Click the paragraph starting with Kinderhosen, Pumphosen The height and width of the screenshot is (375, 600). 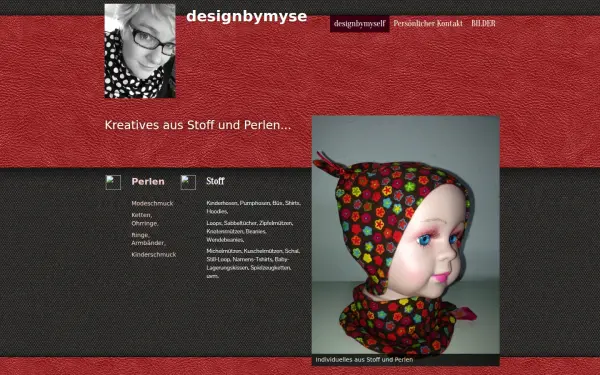[x=254, y=207]
